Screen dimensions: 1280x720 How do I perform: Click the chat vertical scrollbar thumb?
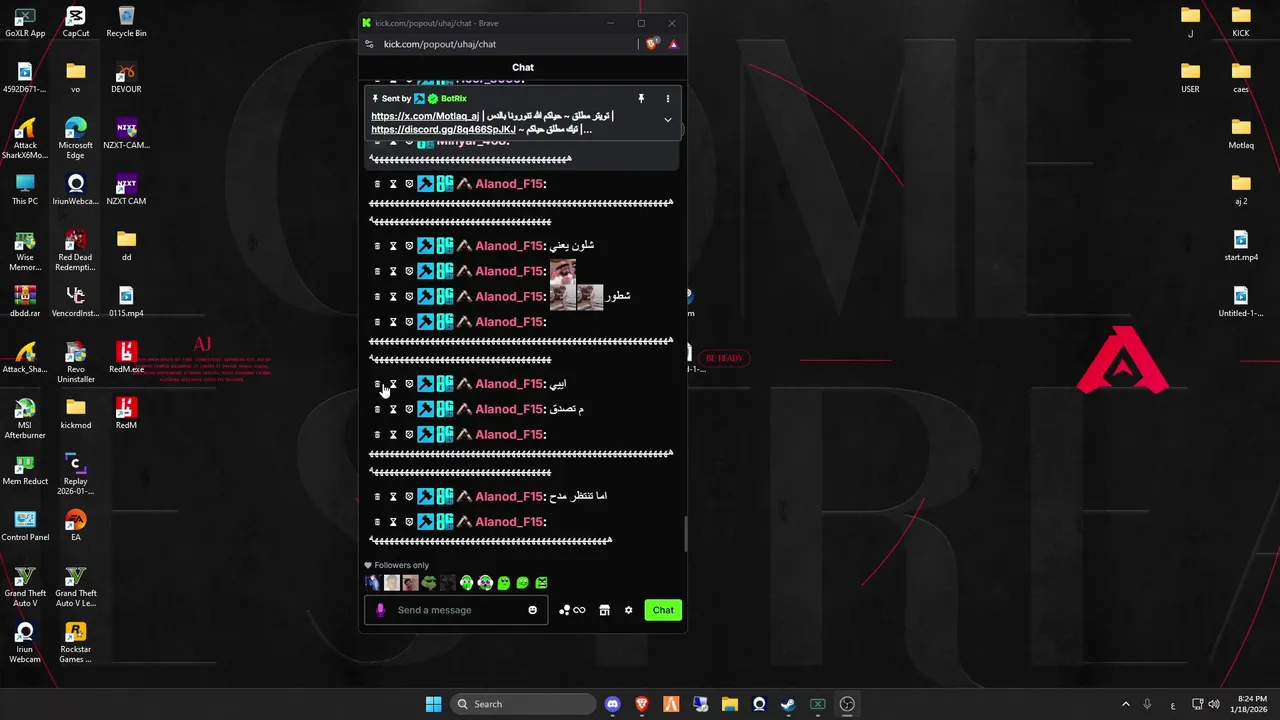click(x=685, y=534)
